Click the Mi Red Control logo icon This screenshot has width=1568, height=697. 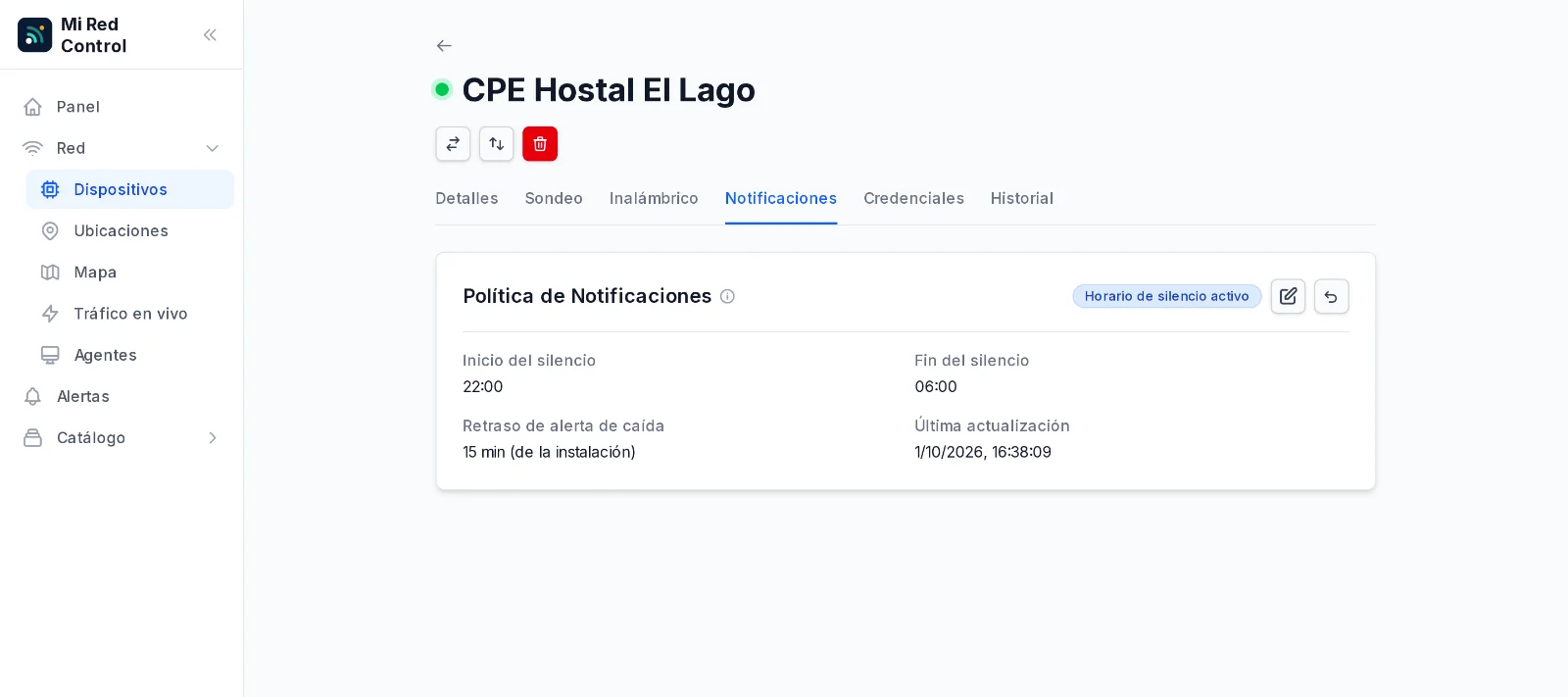(x=35, y=34)
